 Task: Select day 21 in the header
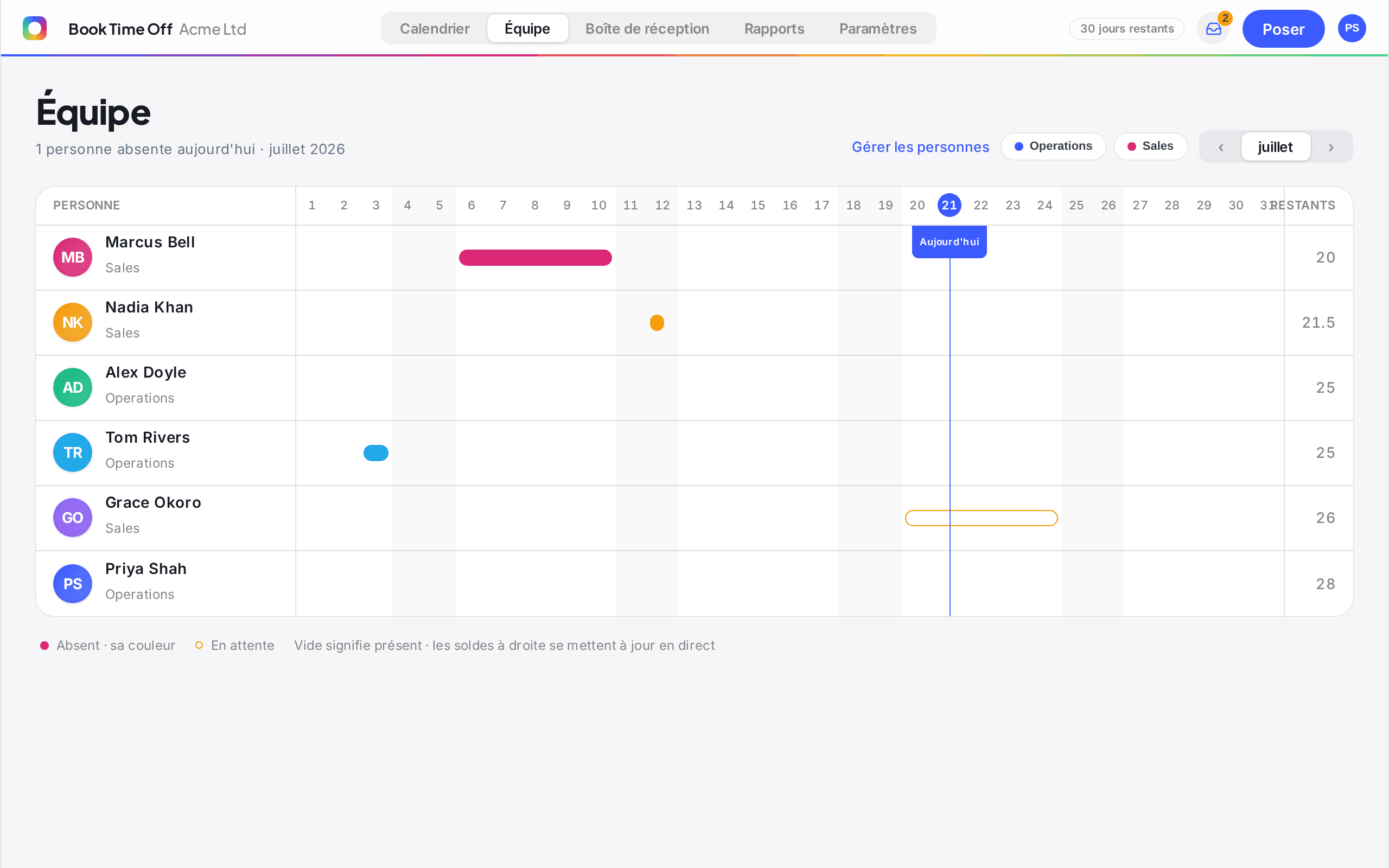950,205
